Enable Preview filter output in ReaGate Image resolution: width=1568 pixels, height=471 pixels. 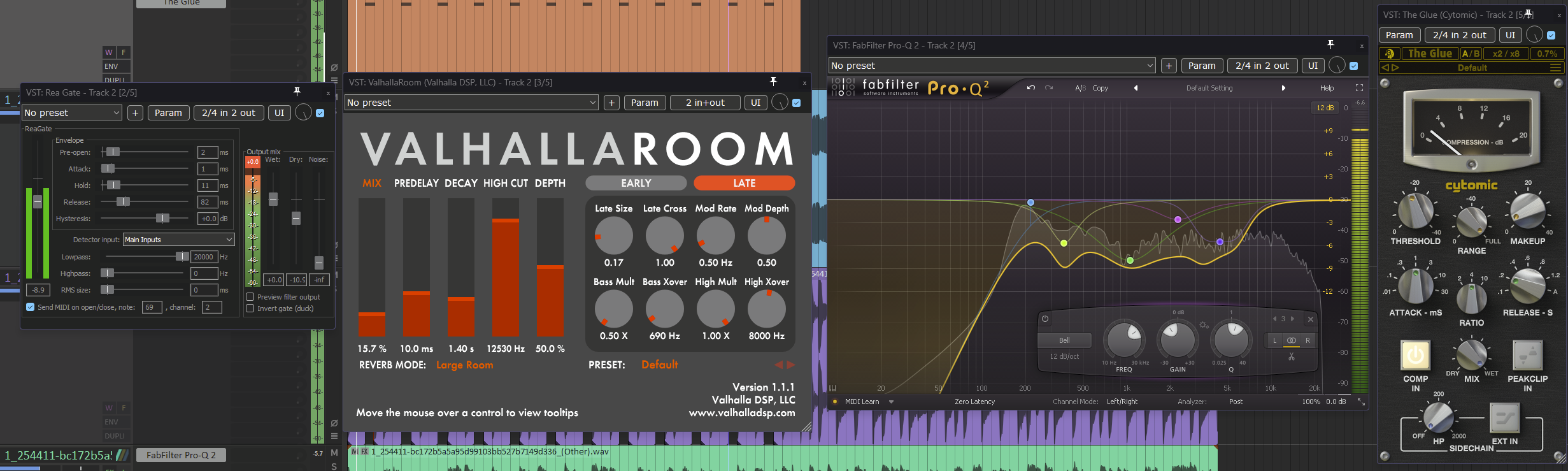[x=250, y=297]
